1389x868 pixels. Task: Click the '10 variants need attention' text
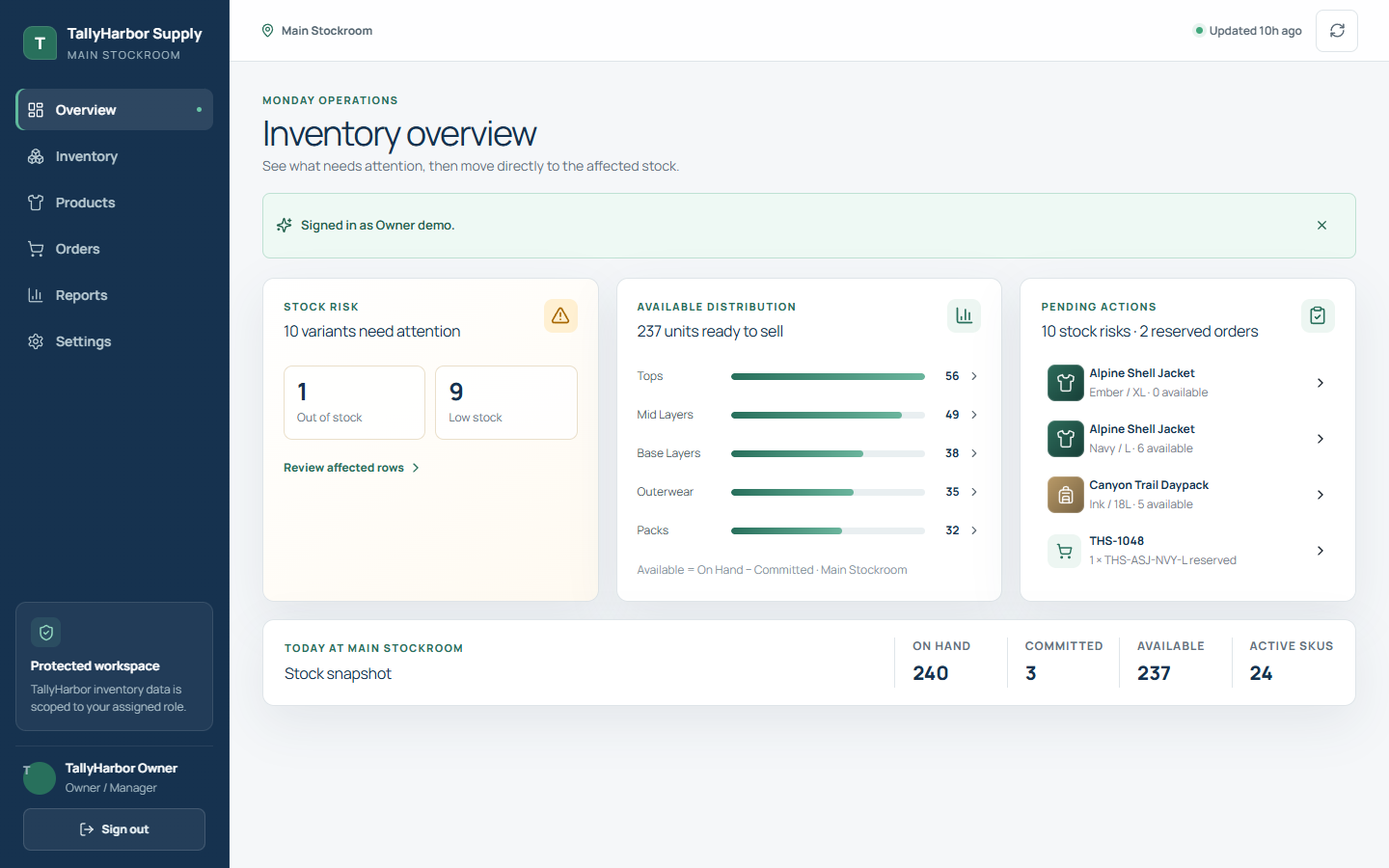click(371, 331)
